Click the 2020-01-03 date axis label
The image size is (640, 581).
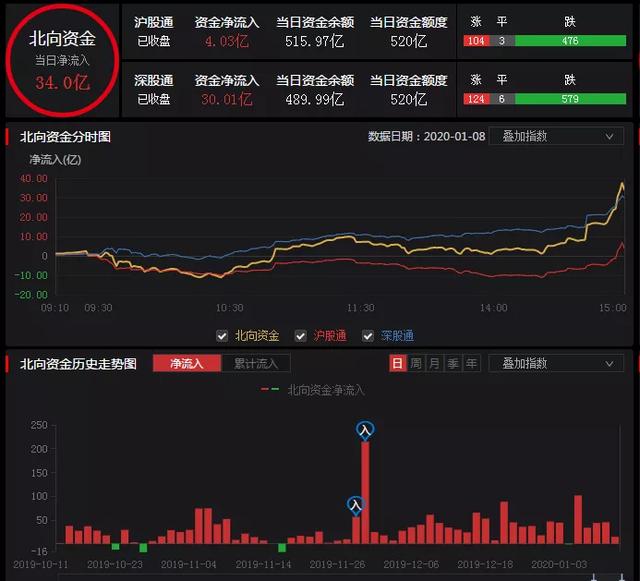(559, 564)
